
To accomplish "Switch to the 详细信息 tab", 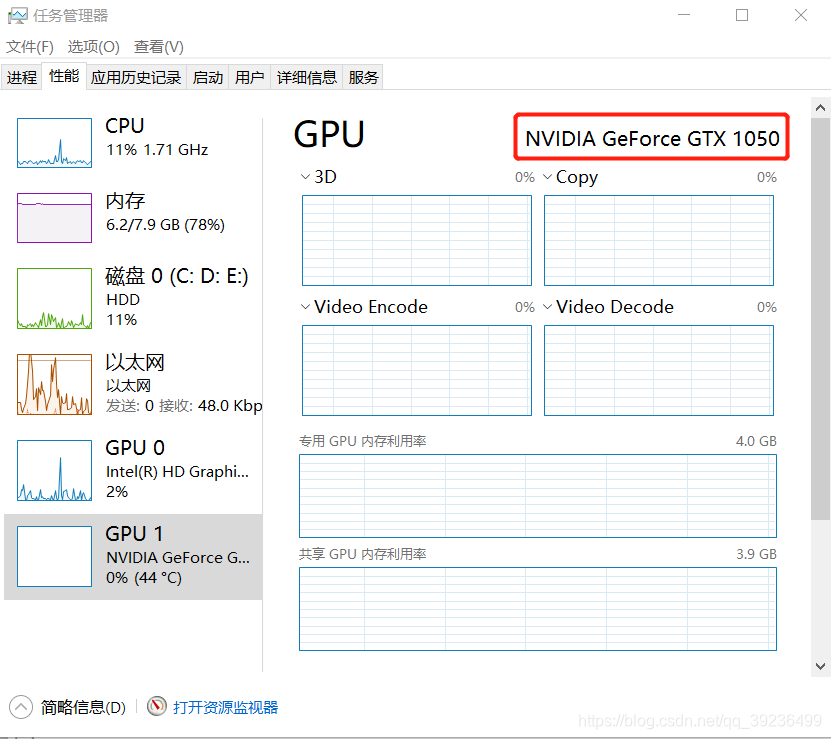I will [x=307, y=77].
